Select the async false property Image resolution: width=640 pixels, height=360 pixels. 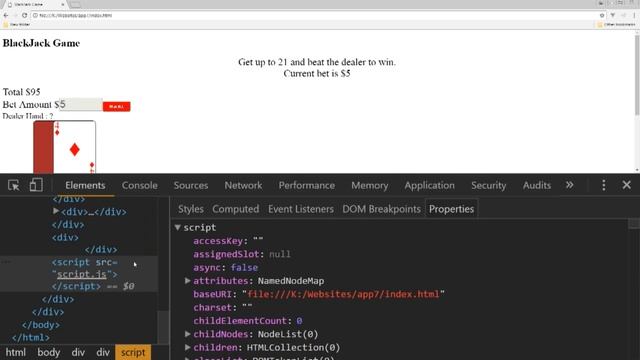point(225,268)
